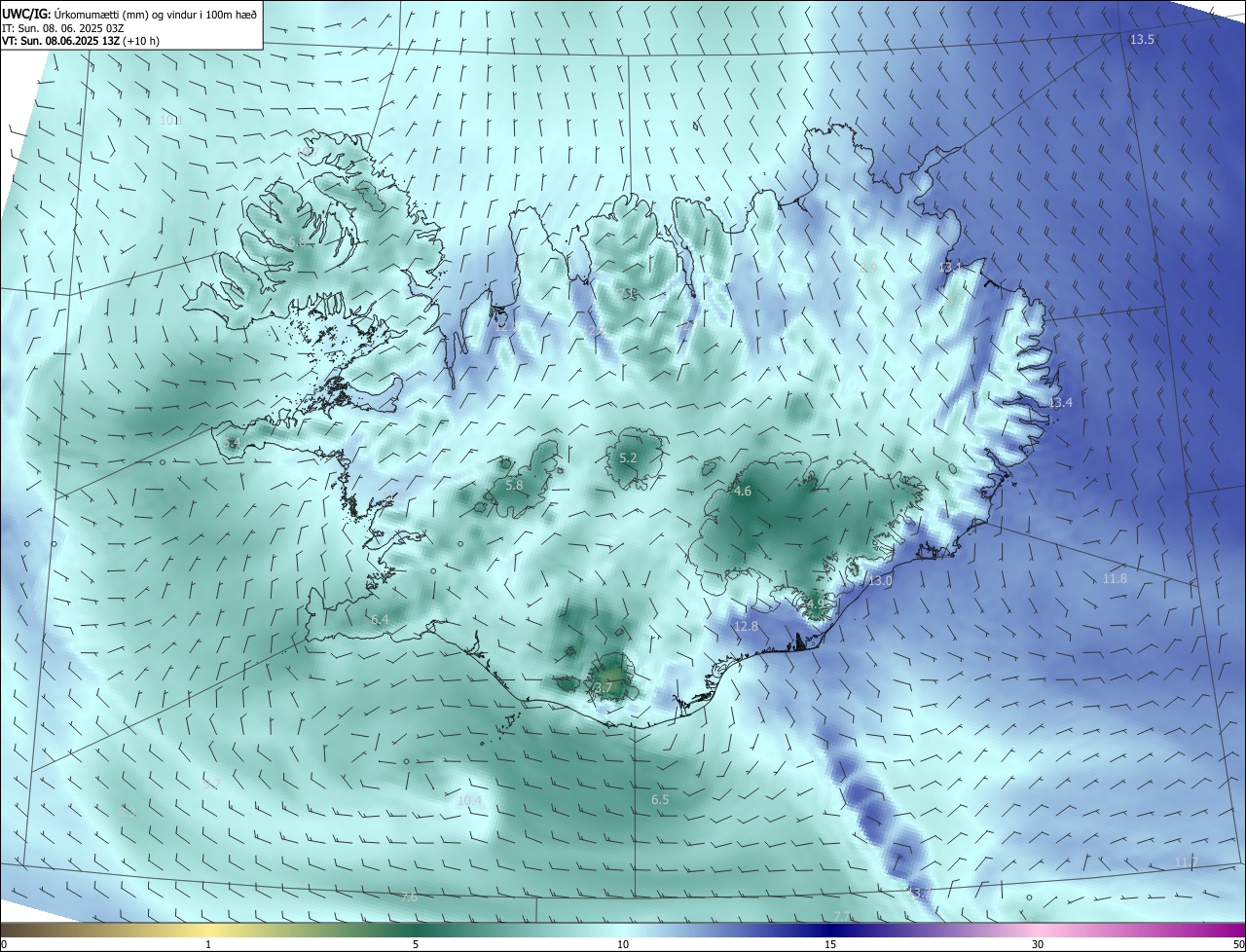This screenshot has width=1246, height=952.
Task: Click the 10.4 value south of Iceland
Action: point(469,800)
